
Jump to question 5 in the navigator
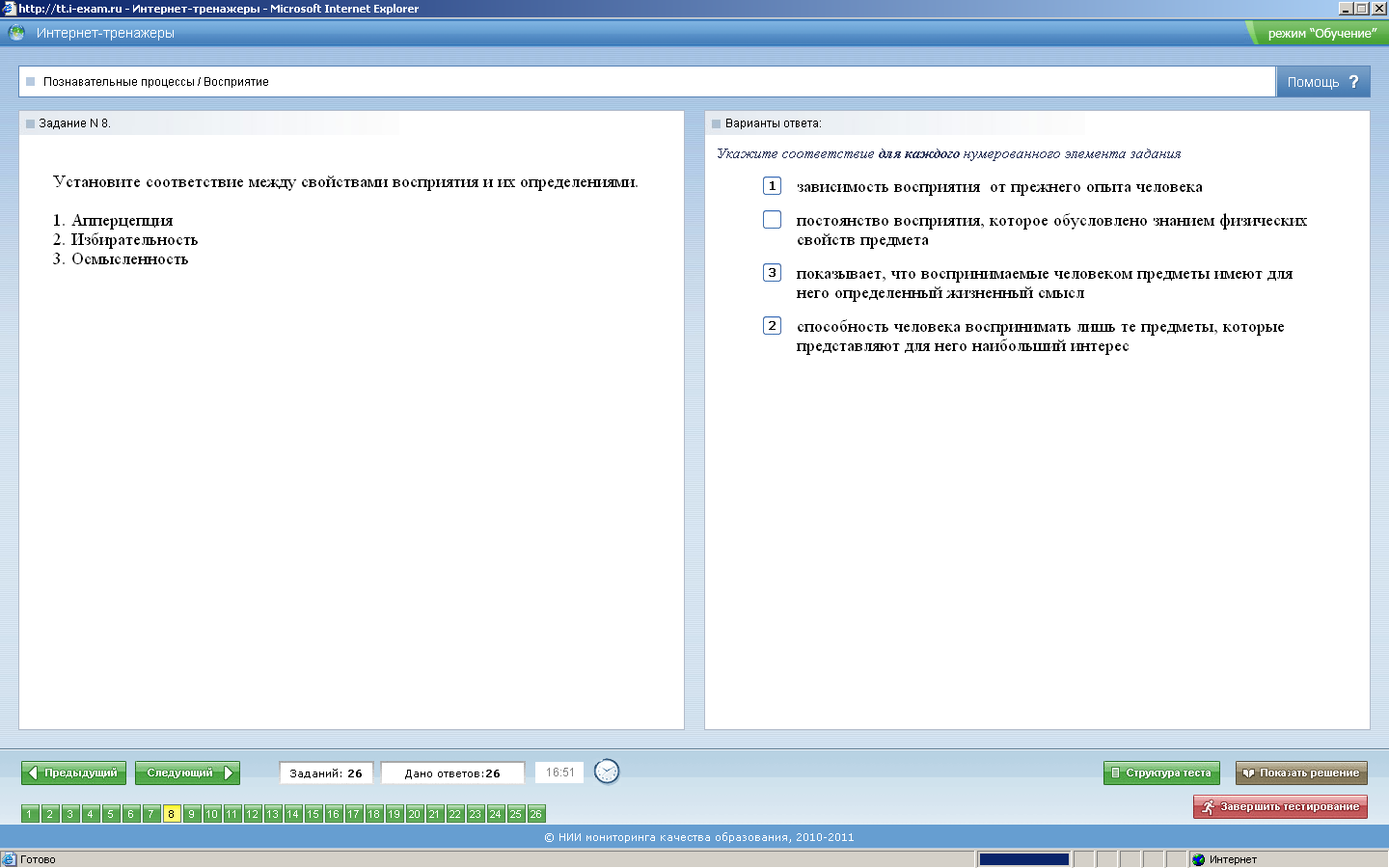[111, 814]
